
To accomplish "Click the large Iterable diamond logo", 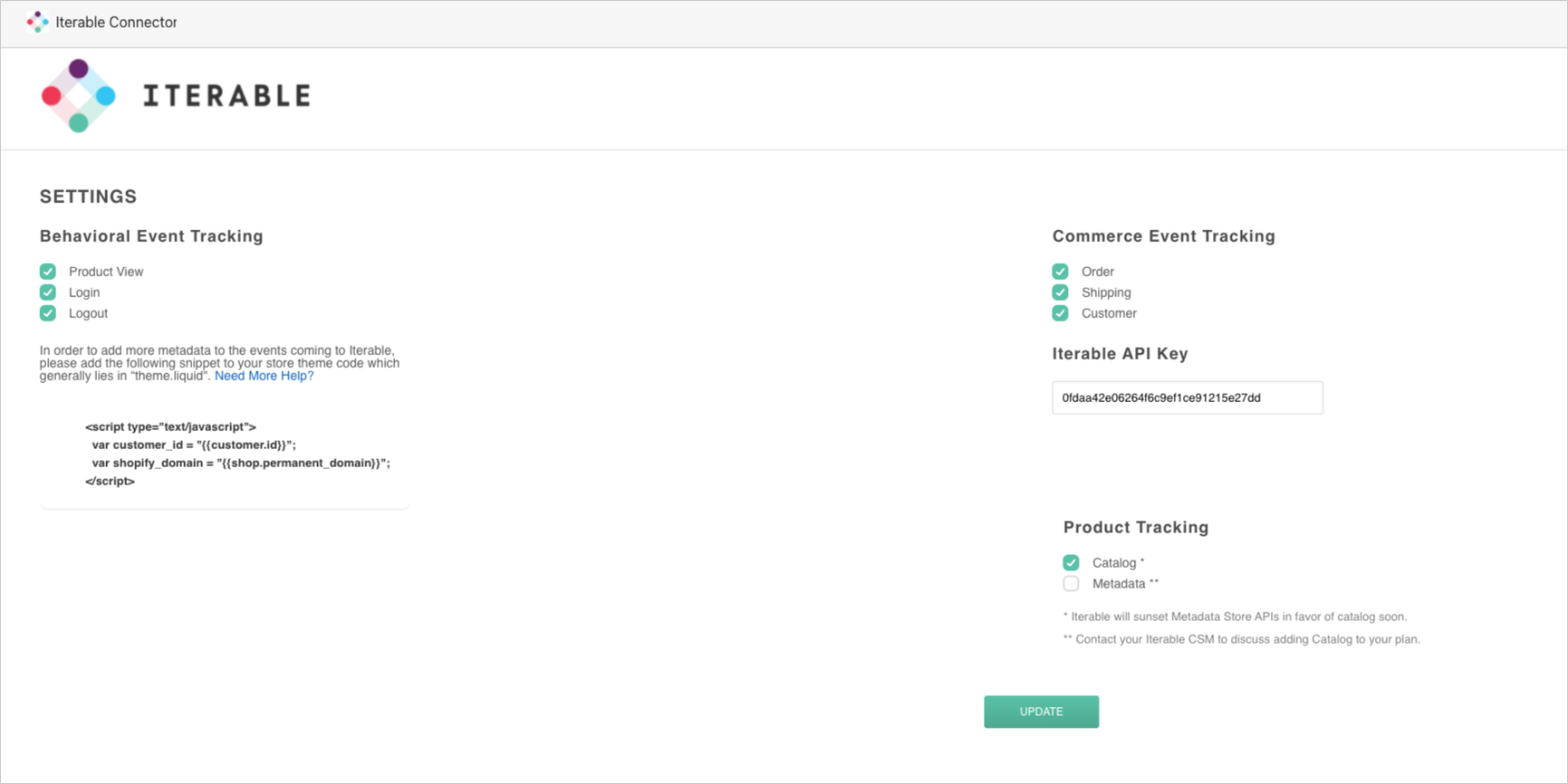I will pyautogui.click(x=79, y=96).
